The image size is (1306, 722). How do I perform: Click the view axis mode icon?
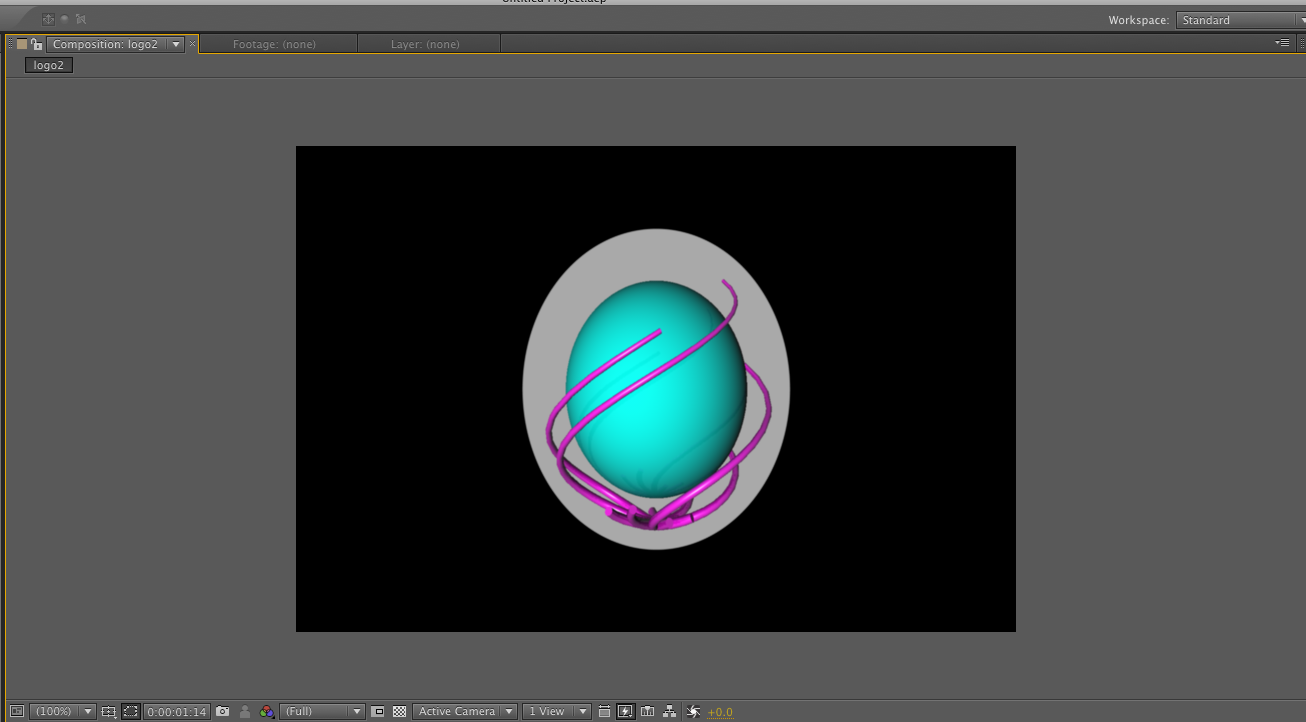pyautogui.click(x=81, y=19)
